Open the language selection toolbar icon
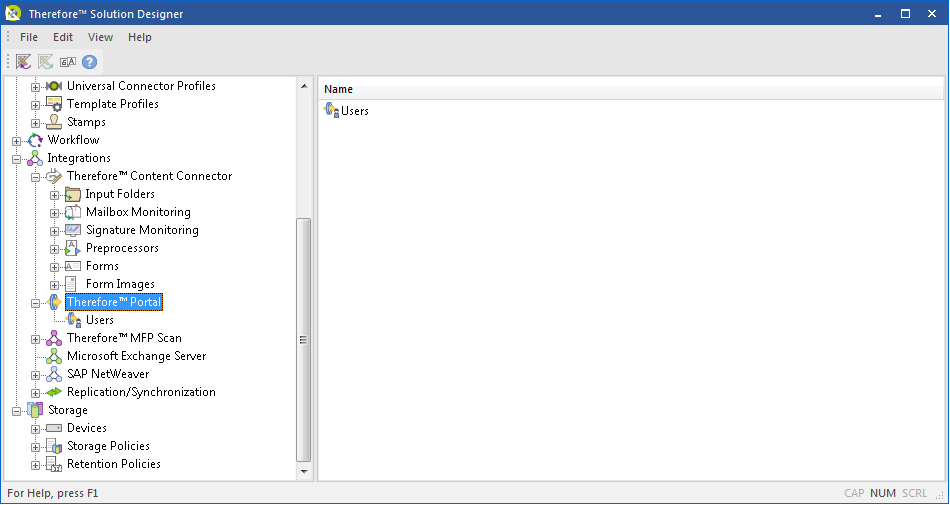 (x=68, y=62)
